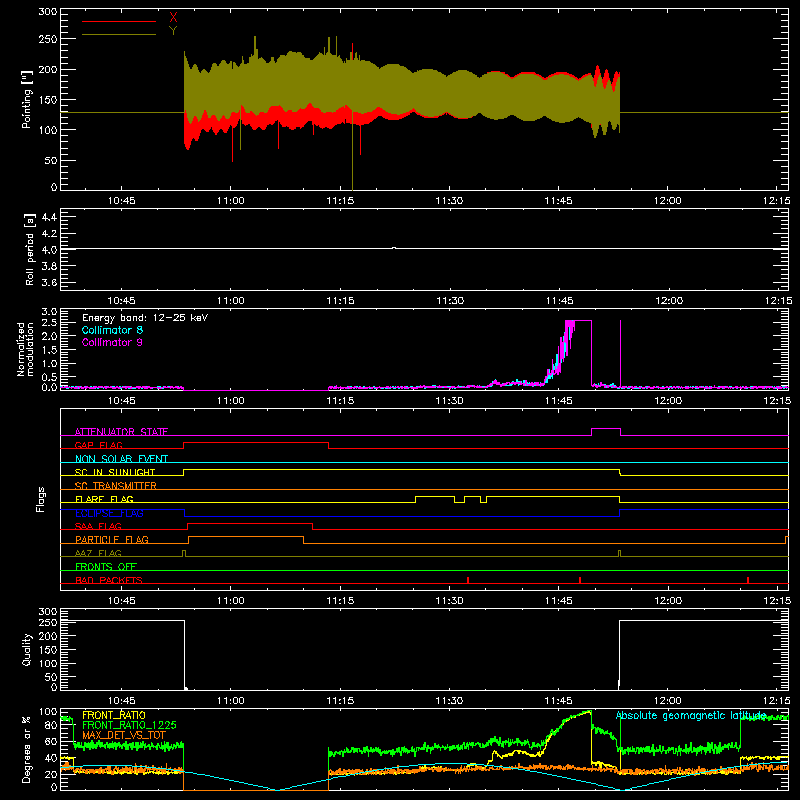Image resolution: width=800 pixels, height=800 pixels.
Task: Click '10:45' tick under the Quality plot
Action: [121, 701]
